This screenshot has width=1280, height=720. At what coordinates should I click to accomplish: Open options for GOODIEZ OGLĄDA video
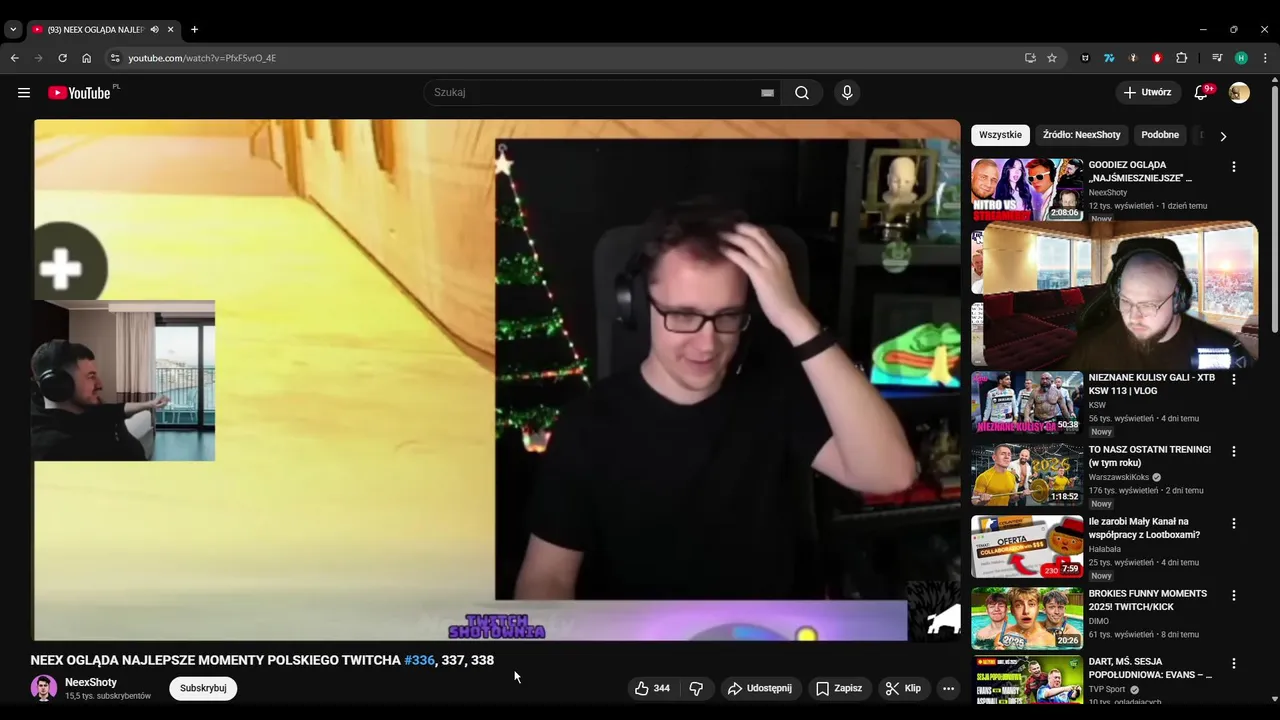(1233, 167)
